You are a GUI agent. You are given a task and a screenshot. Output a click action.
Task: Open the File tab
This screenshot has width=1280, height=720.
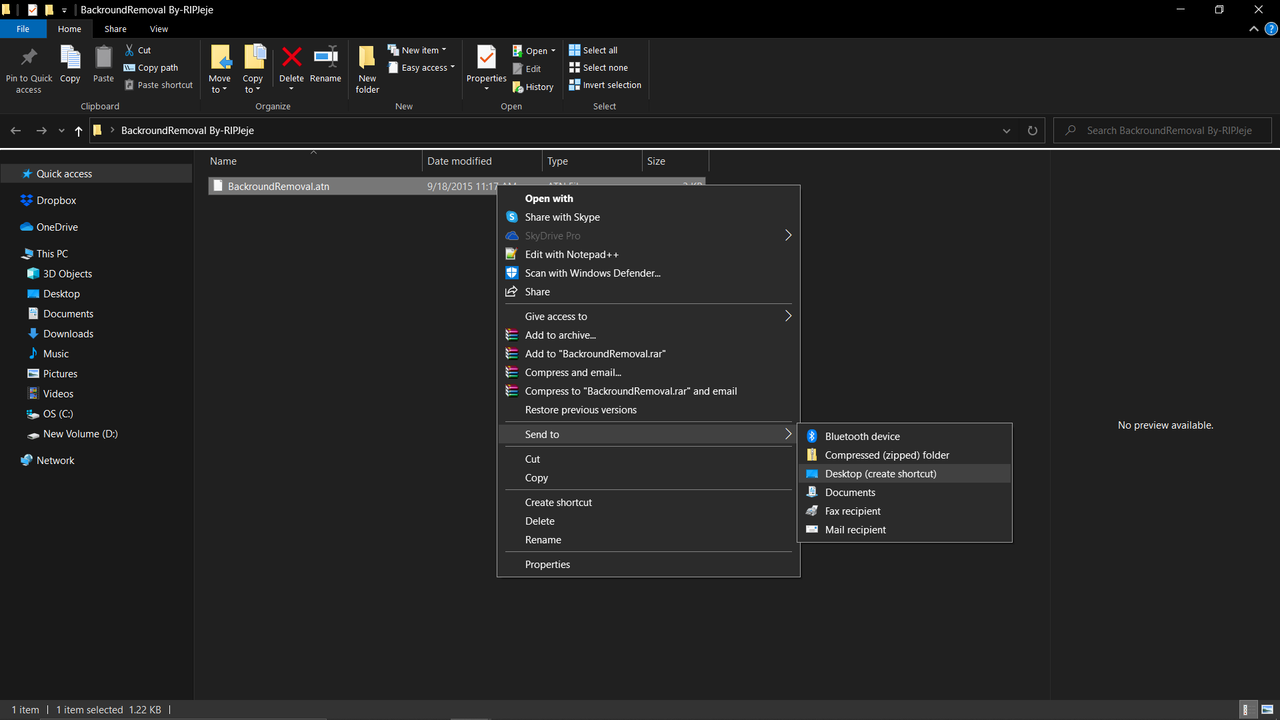(23, 29)
